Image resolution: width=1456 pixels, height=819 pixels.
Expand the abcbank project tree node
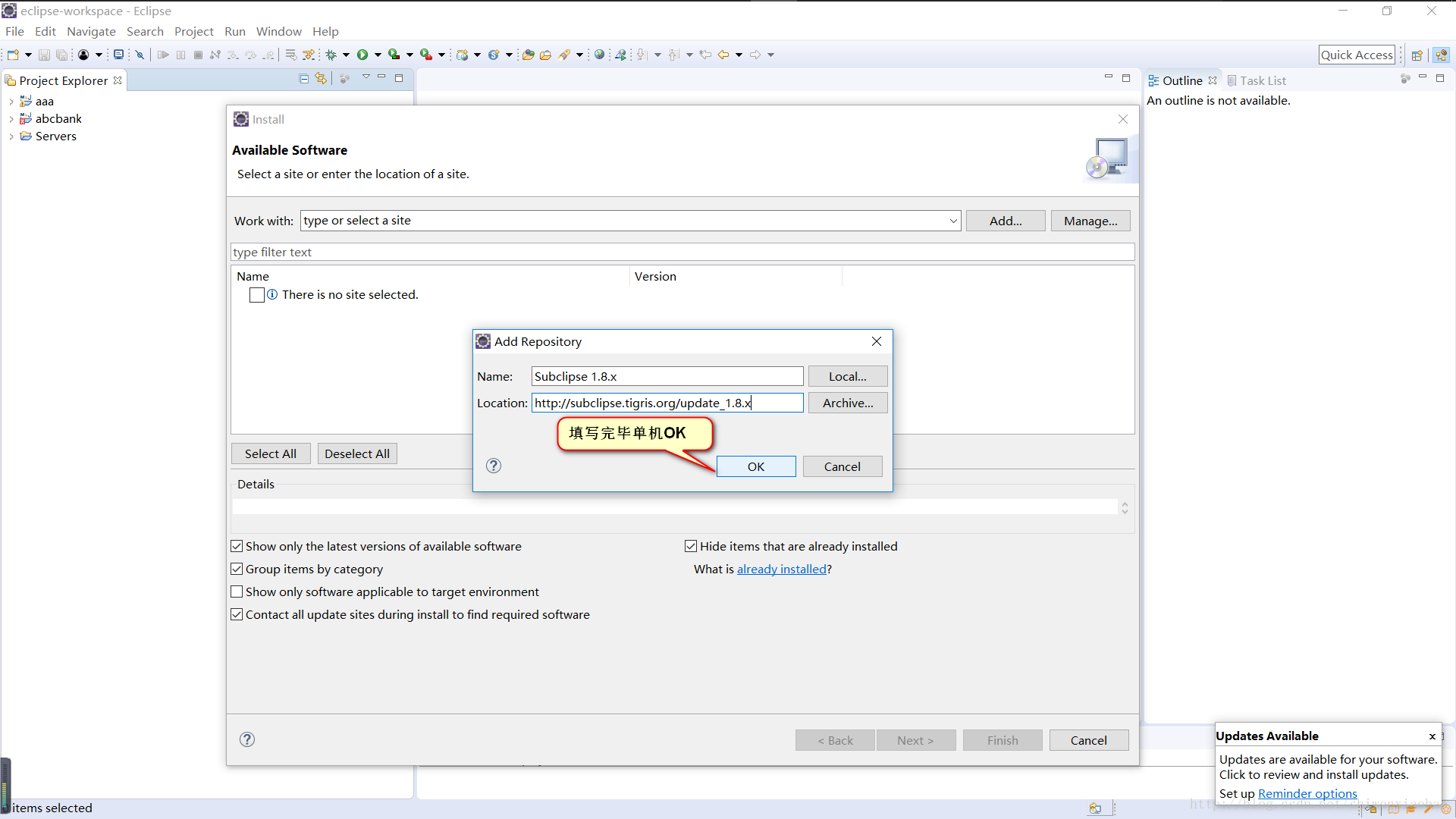[11, 119]
